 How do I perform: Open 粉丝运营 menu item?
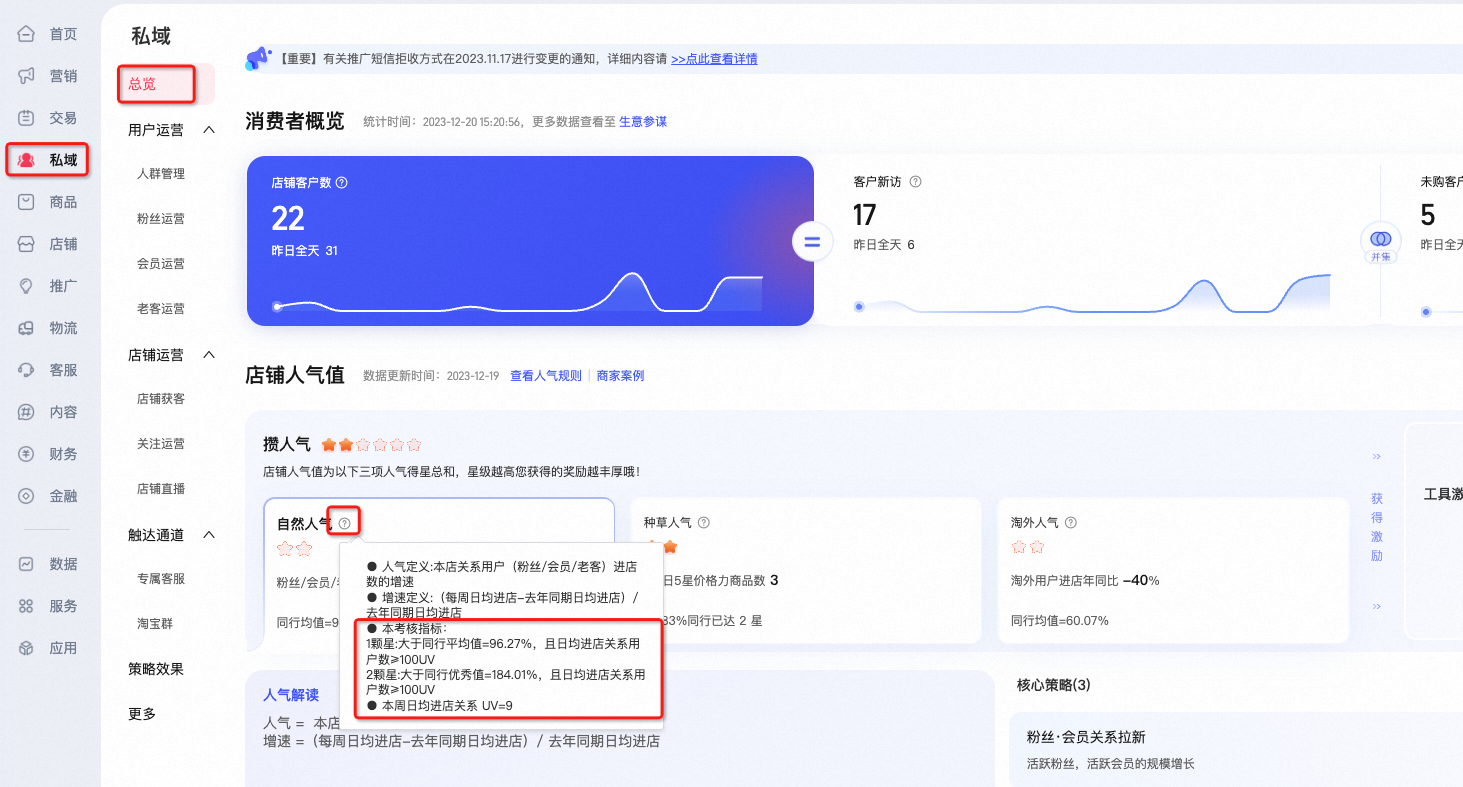click(x=161, y=219)
